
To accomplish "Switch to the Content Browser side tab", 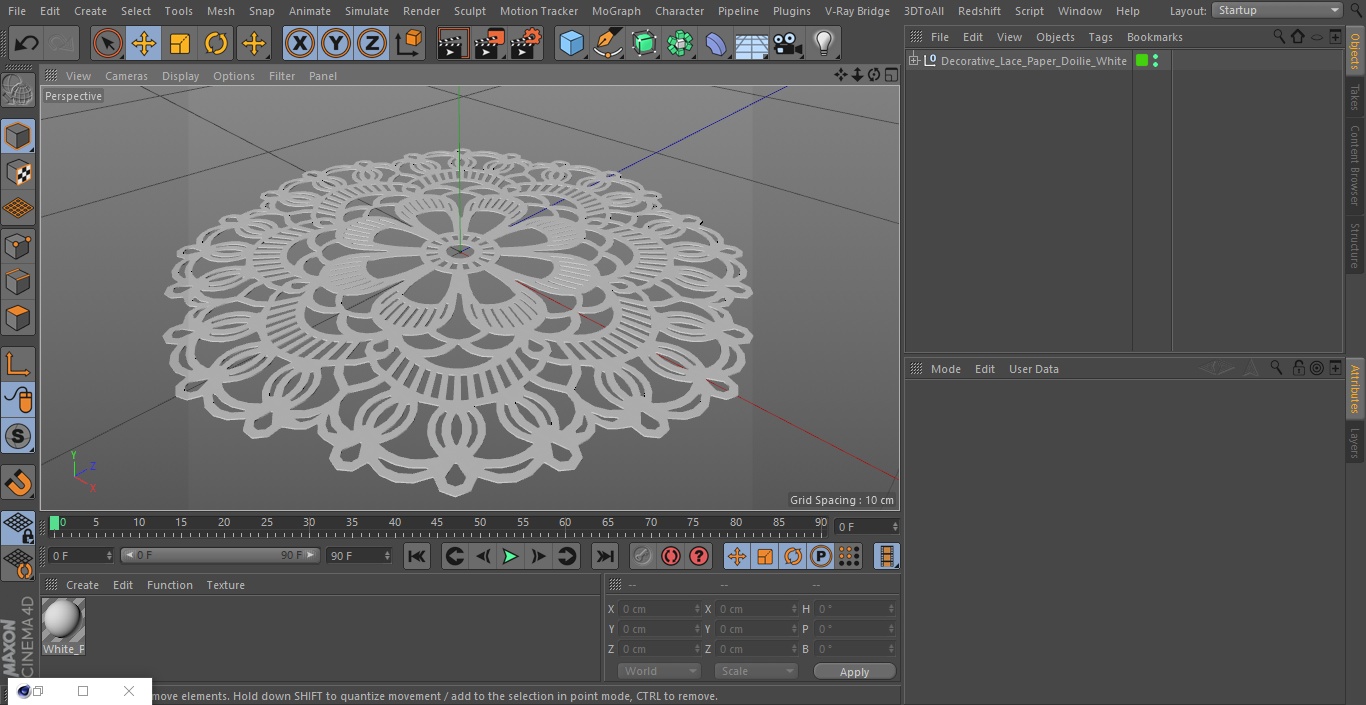I will [1355, 165].
